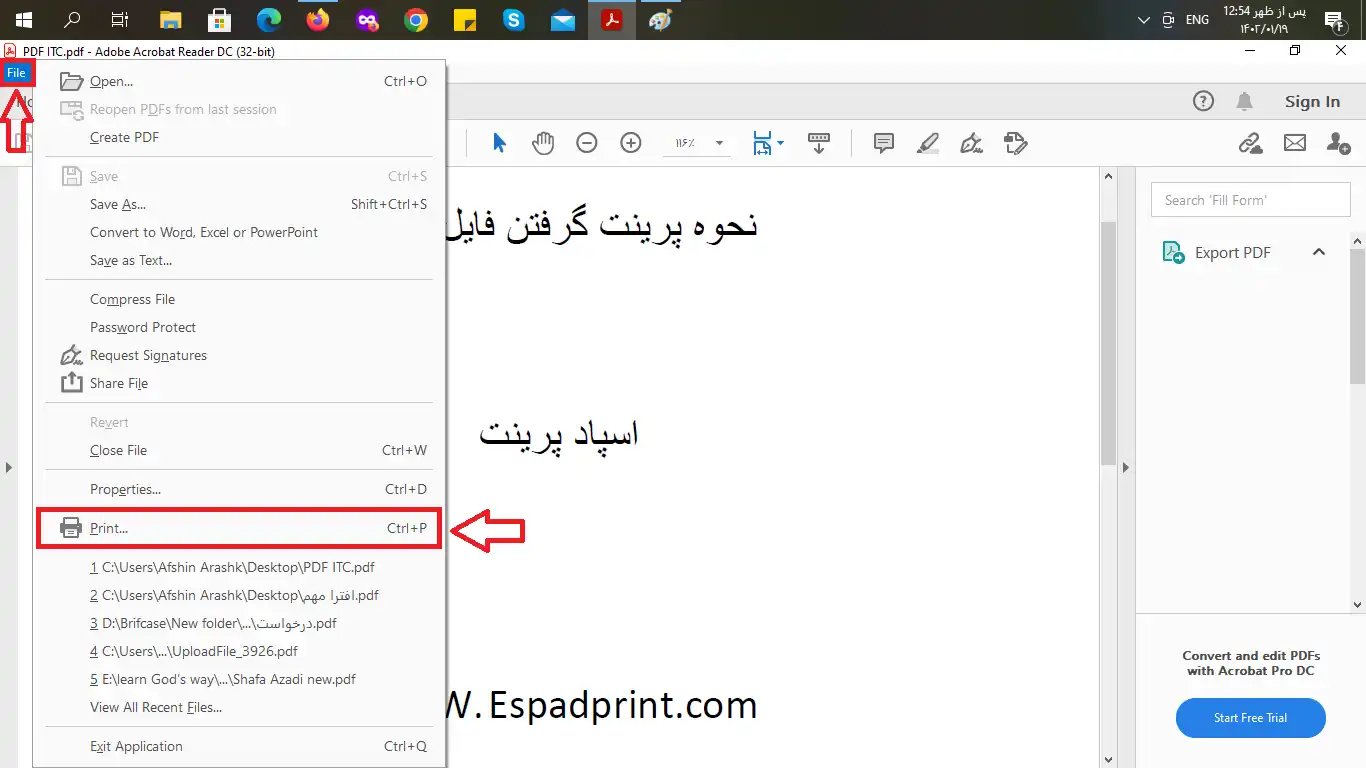Open the Help question mark icon

[1203, 101]
